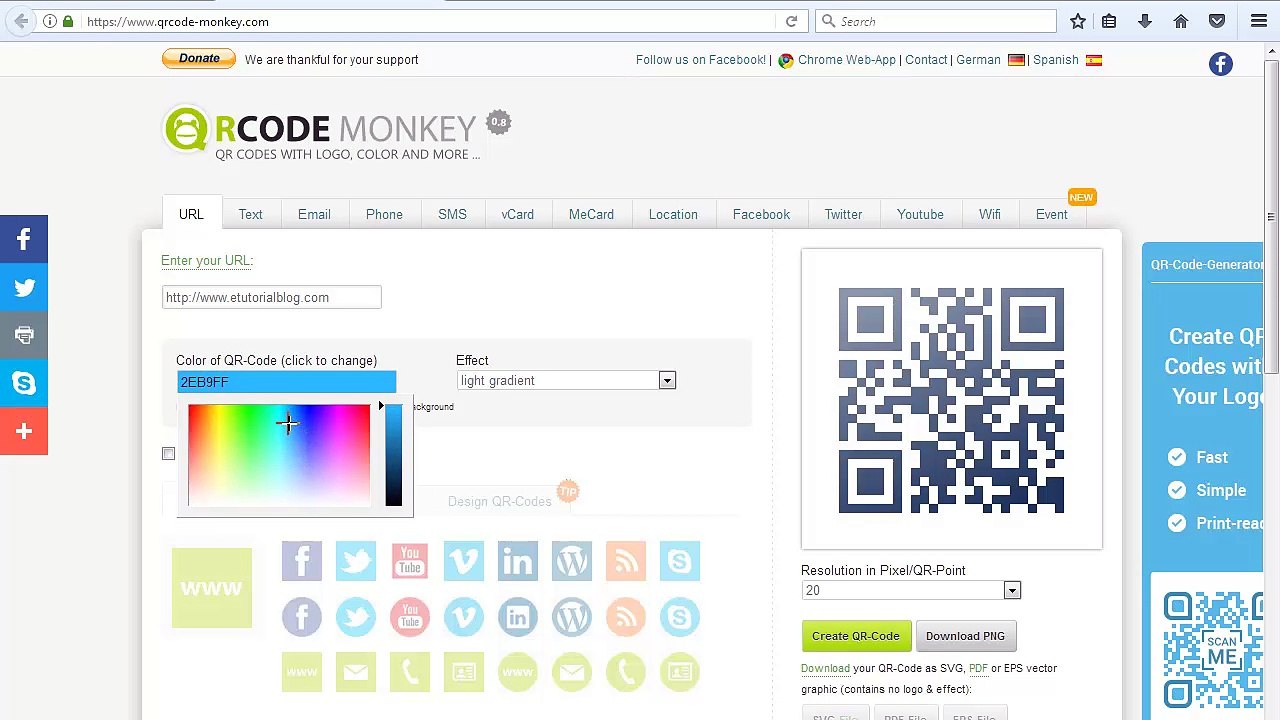Click the blue Facebook circle icon top right
The image size is (1280, 720).
click(x=1220, y=64)
